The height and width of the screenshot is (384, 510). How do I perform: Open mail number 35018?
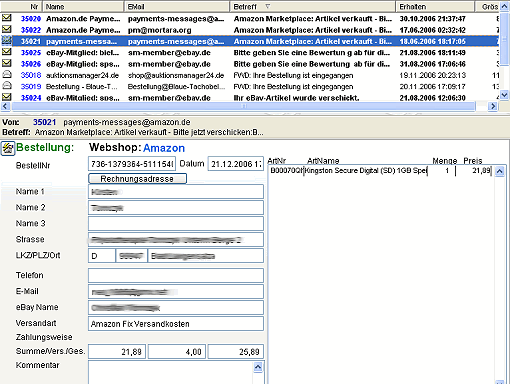pos(31,75)
